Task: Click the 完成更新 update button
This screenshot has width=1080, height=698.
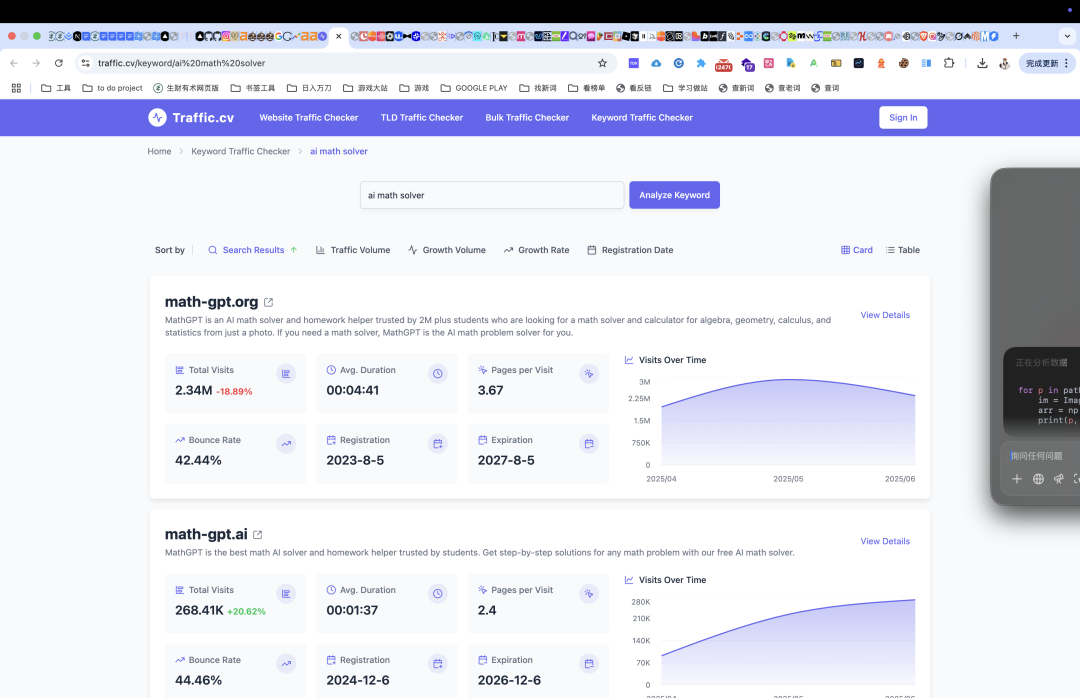Action: click(x=1047, y=63)
